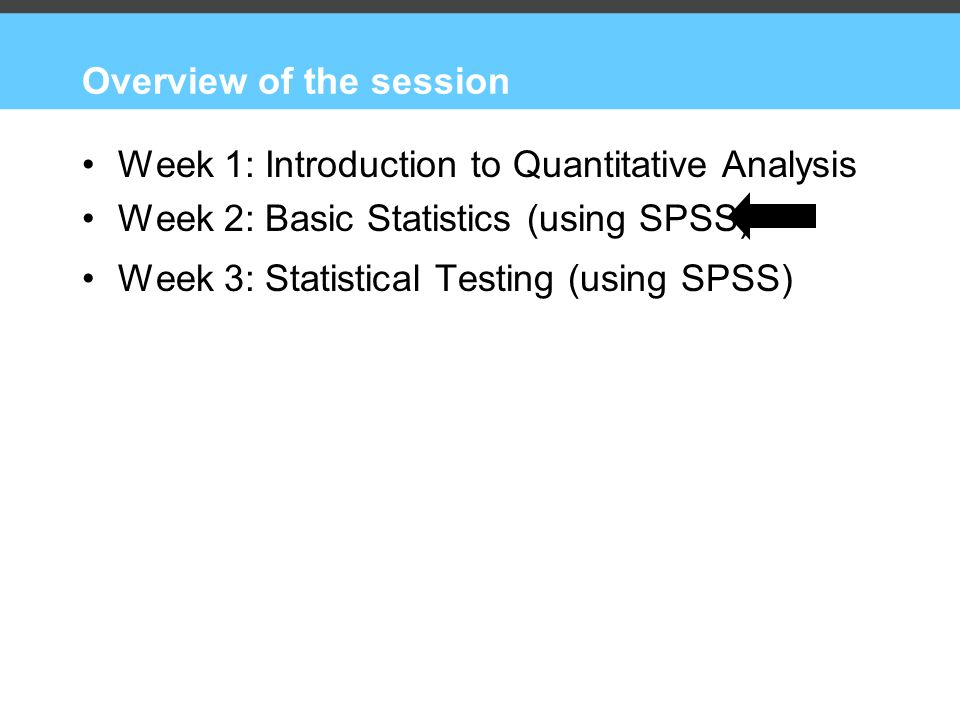Viewport: 960px width, 720px height.
Task: Click the word 'Testing' in Week 3 line
Action: click(495, 280)
